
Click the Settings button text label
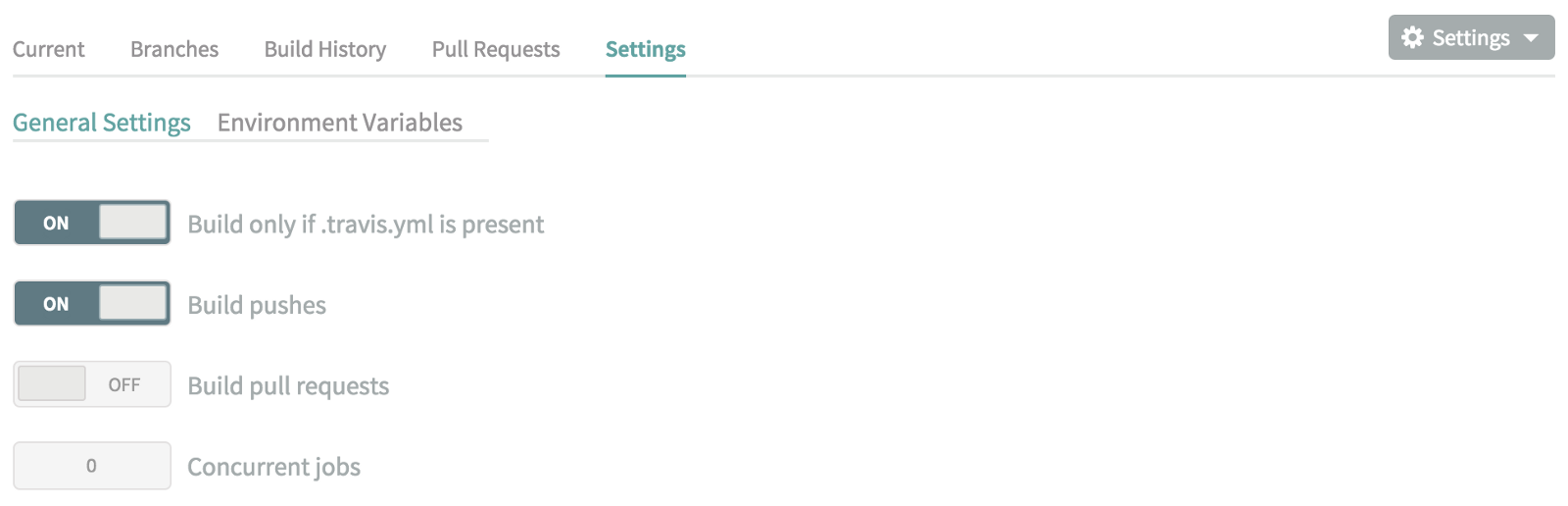1470,38
